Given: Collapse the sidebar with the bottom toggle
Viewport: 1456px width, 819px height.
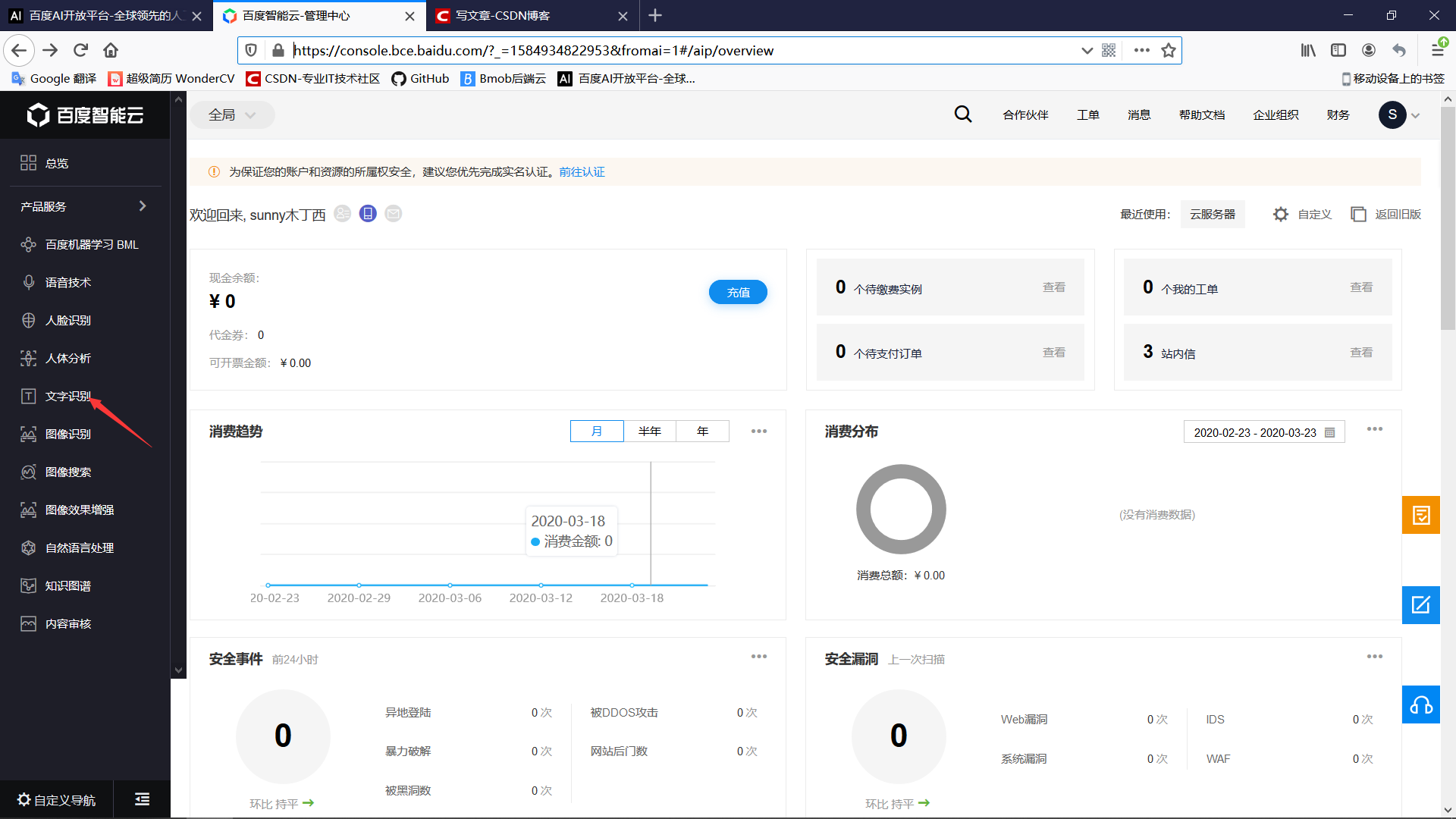Looking at the screenshot, I should pyautogui.click(x=141, y=799).
